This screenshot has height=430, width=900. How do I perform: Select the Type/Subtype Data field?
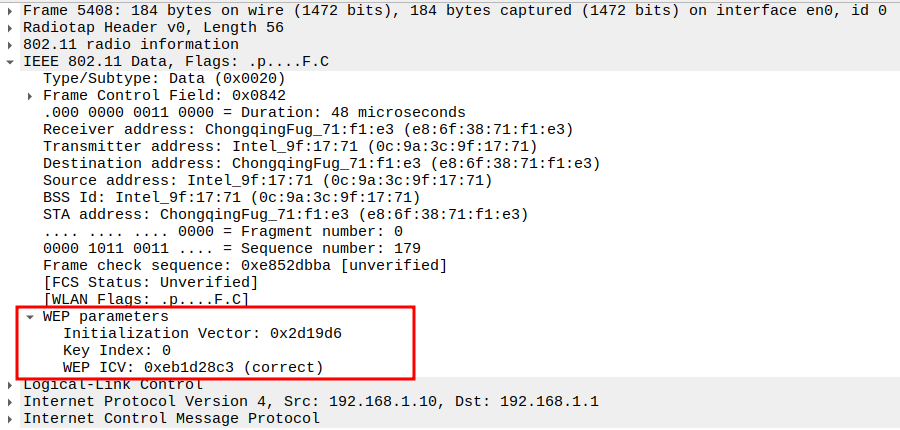tap(165, 78)
